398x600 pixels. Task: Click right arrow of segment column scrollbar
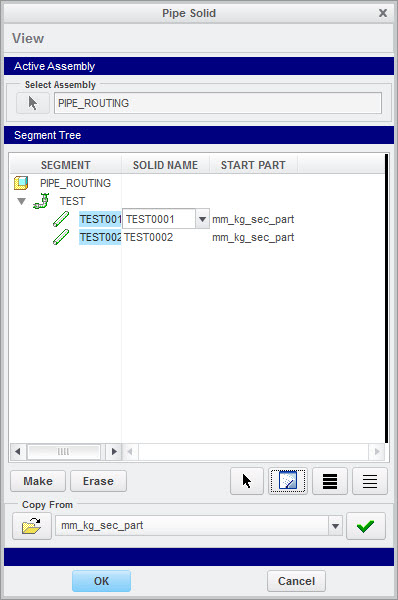pyautogui.click(x=114, y=452)
